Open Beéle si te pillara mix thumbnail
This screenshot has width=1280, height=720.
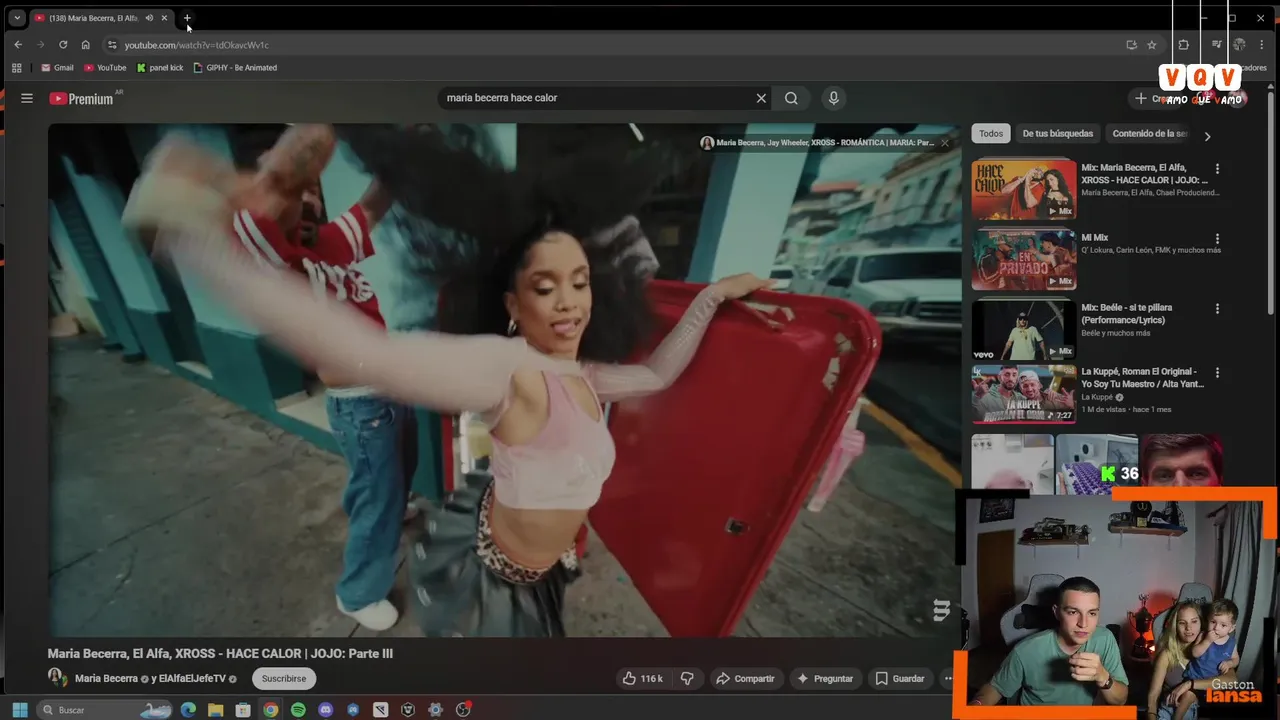tap(1024, 329)
